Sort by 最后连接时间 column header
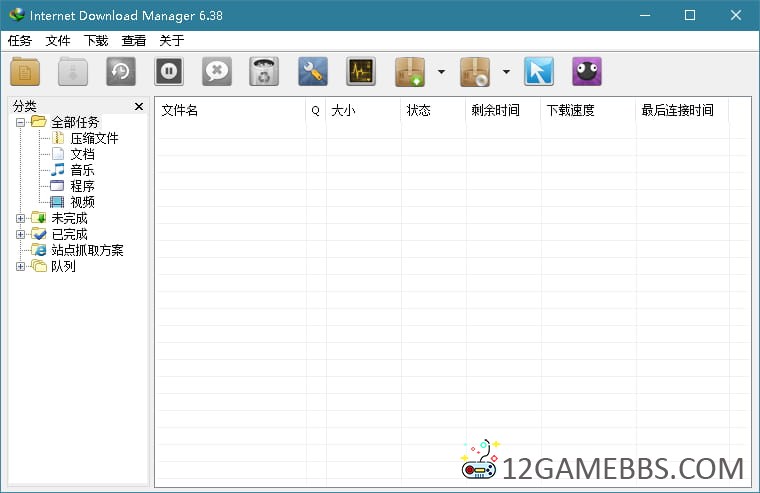 pos(682,111)
